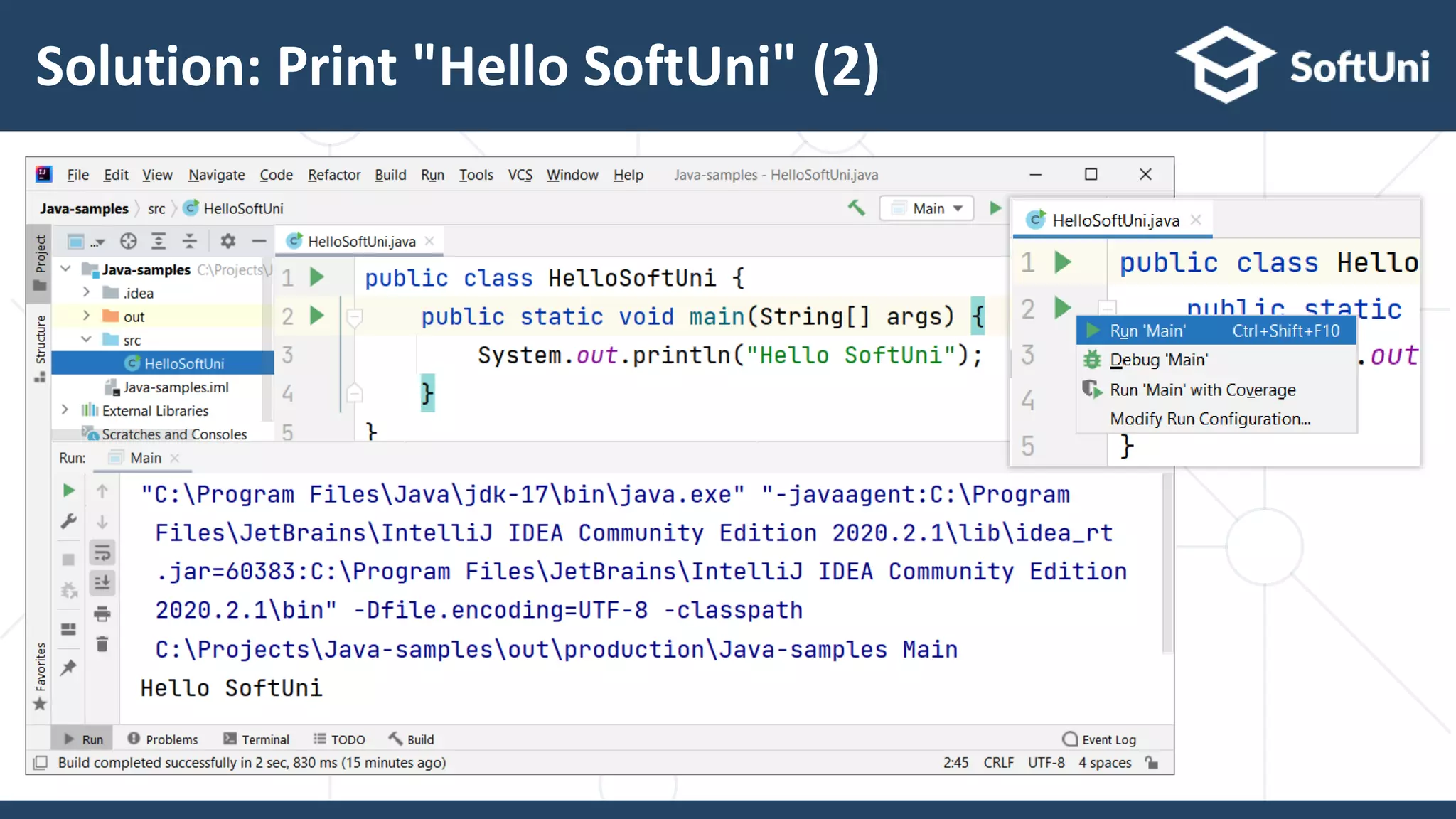Open the Navigate menu

tap(217, 175)
